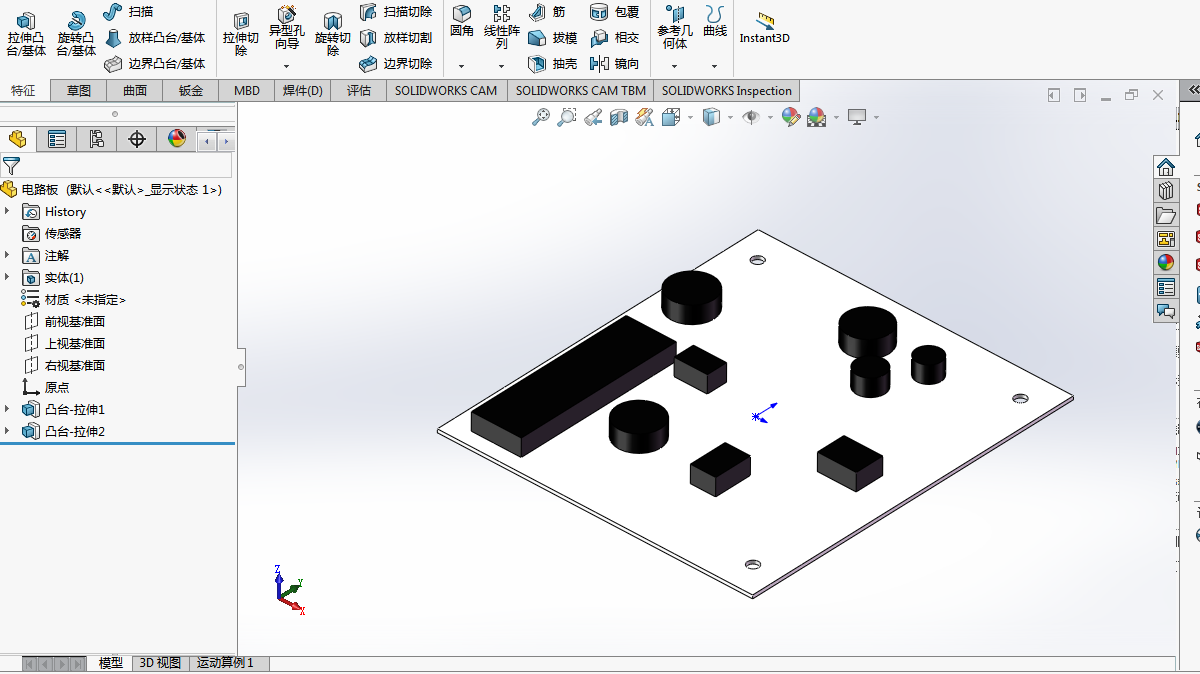Open the 曲线 curves dropdown arrow
Image resolution: width=1200 pixels, height=674 pixels.
click(715, 66)
